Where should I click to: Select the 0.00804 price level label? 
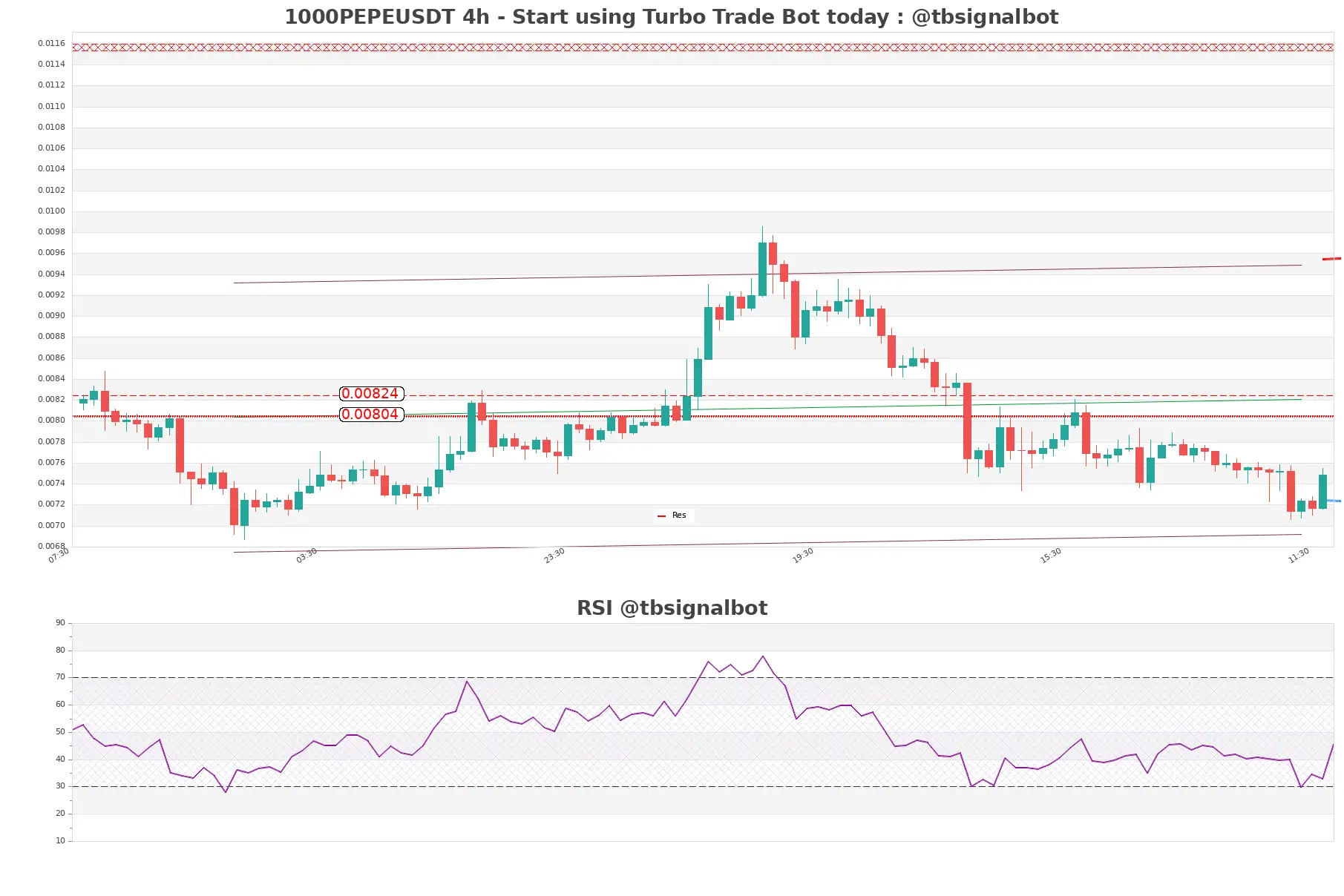pyautogui.click(x=371, y=415)
